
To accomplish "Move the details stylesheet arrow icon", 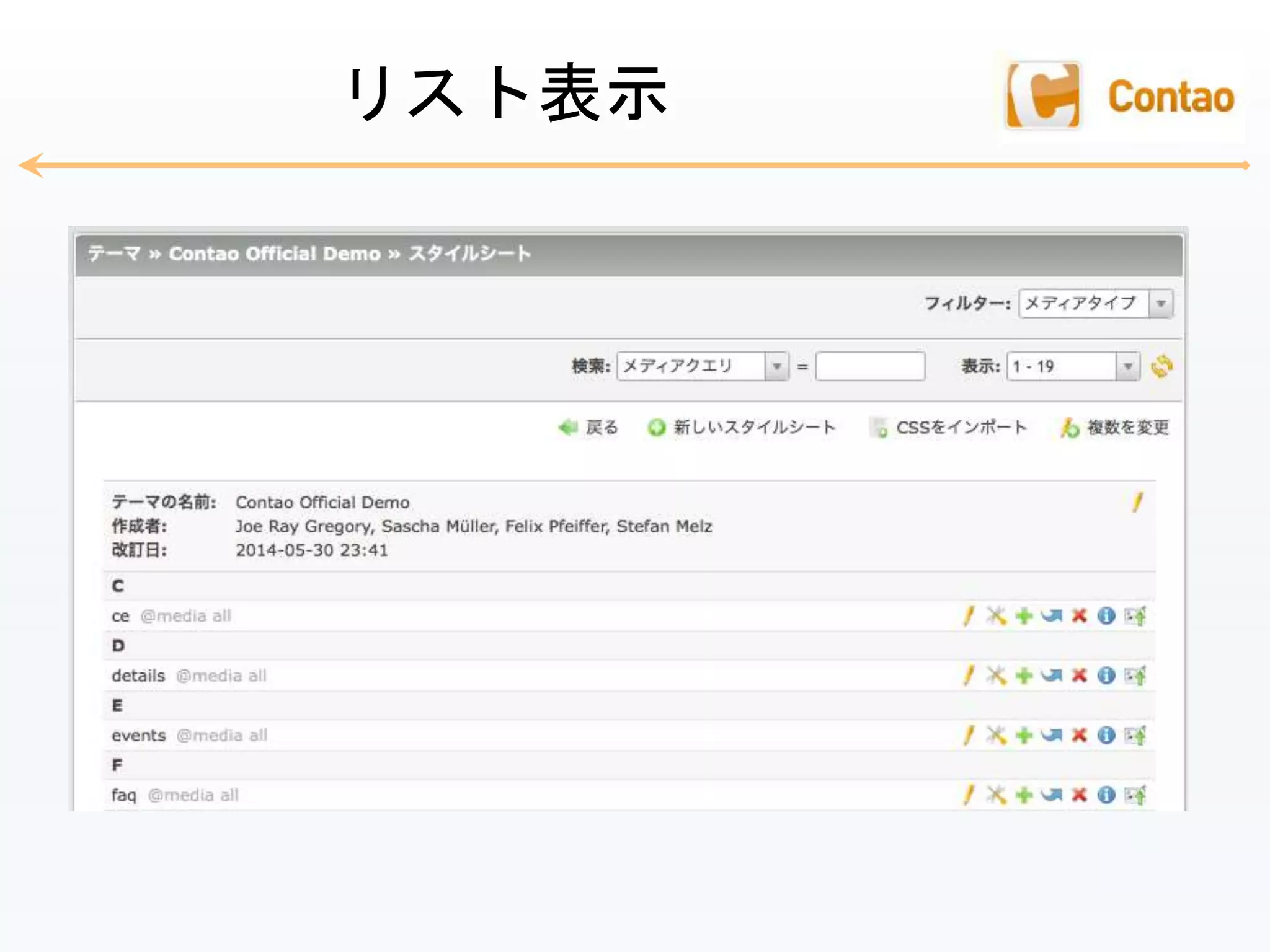I will click(1051, 676).
